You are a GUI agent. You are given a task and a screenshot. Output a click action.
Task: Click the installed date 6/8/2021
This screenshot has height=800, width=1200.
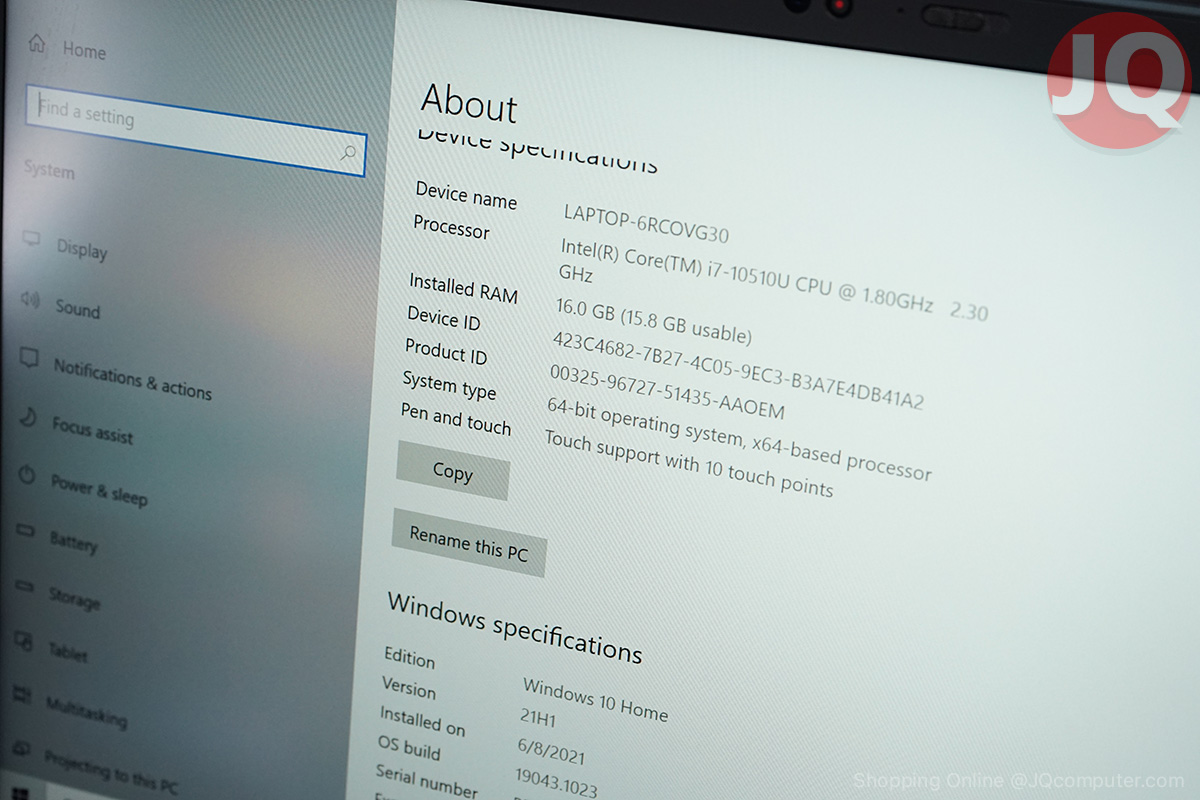click(551, 752)
